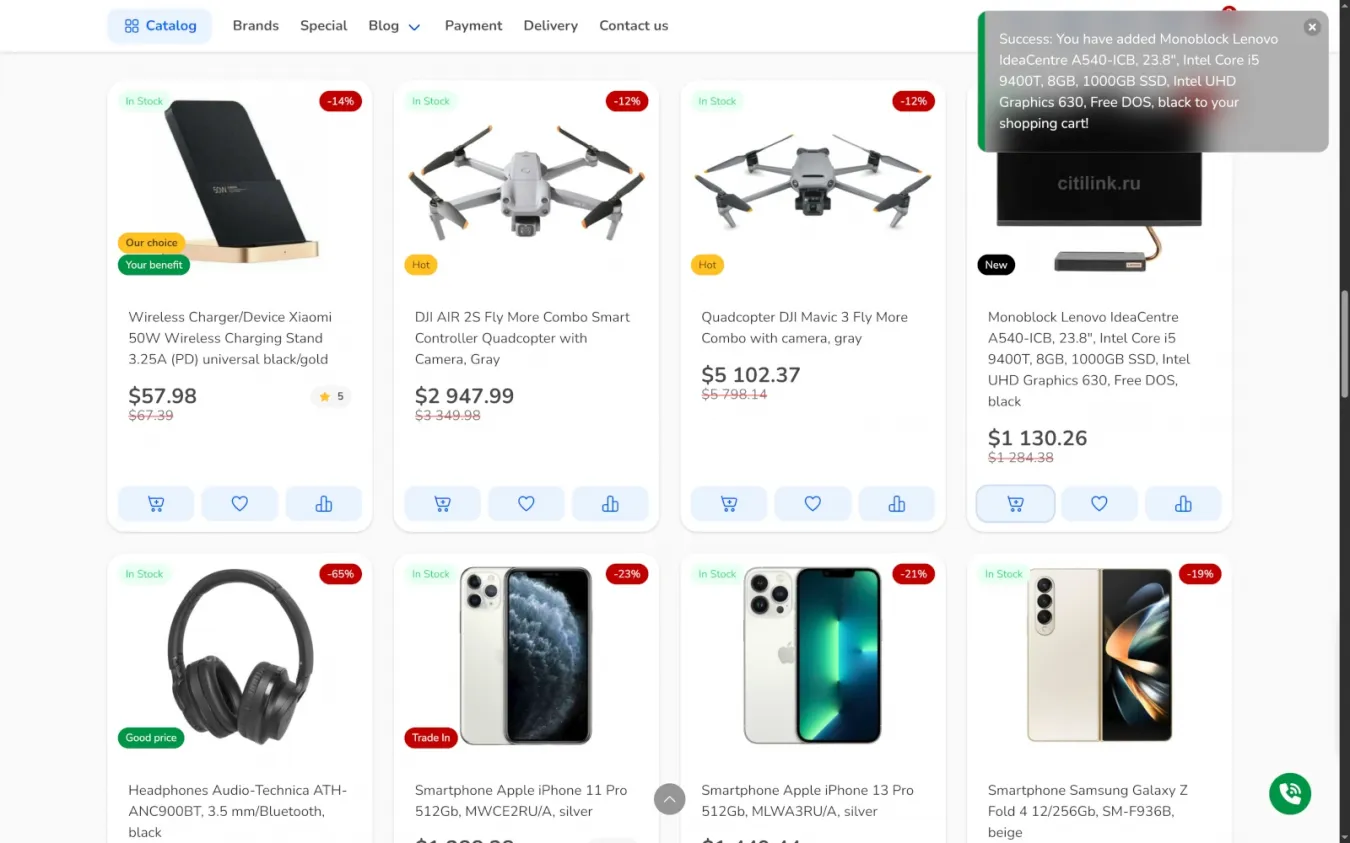
Task: Compare the Xiaomi Wireless Charger
Action: pos(324,504)
